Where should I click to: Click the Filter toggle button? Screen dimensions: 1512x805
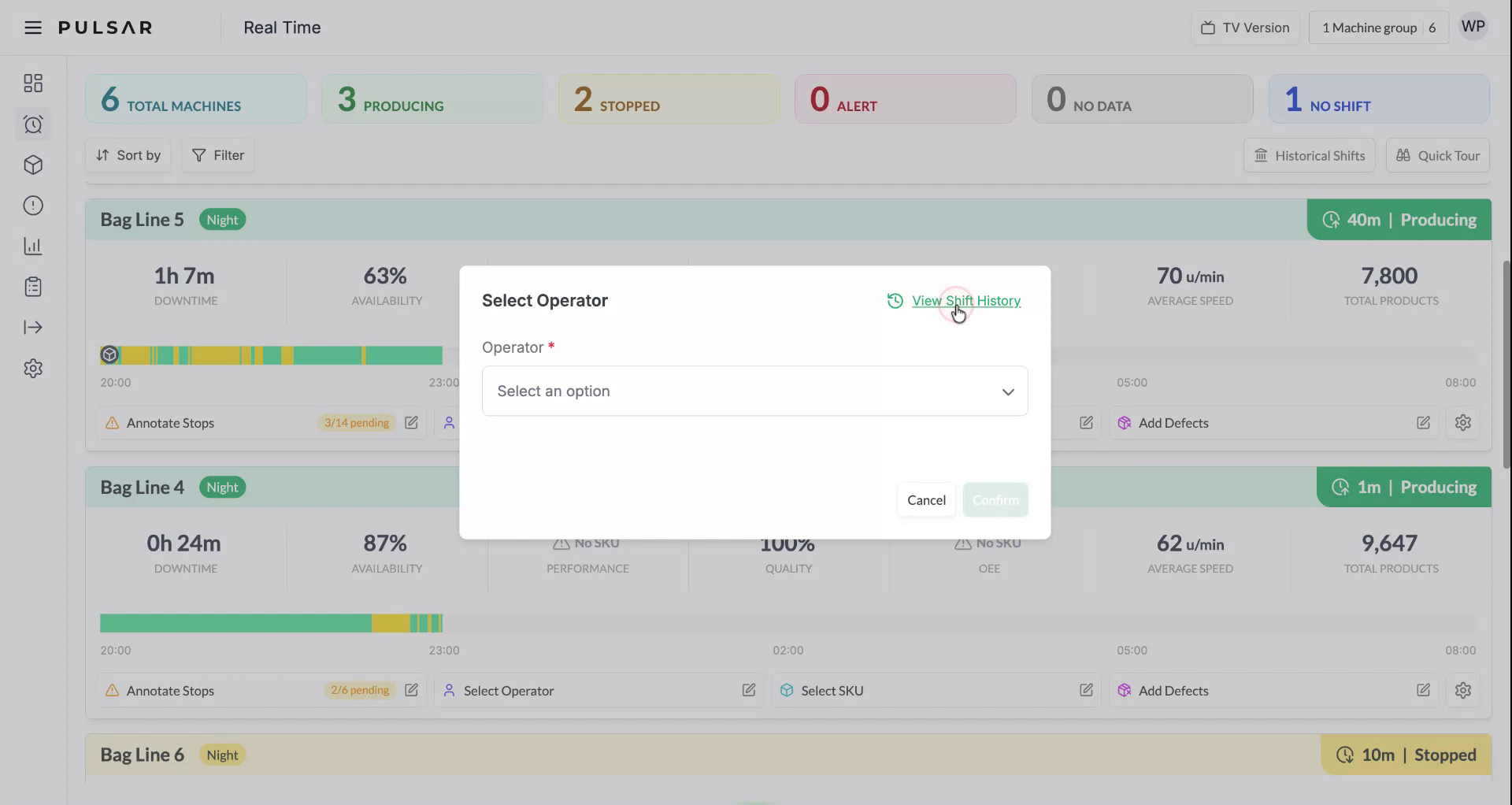217,155
